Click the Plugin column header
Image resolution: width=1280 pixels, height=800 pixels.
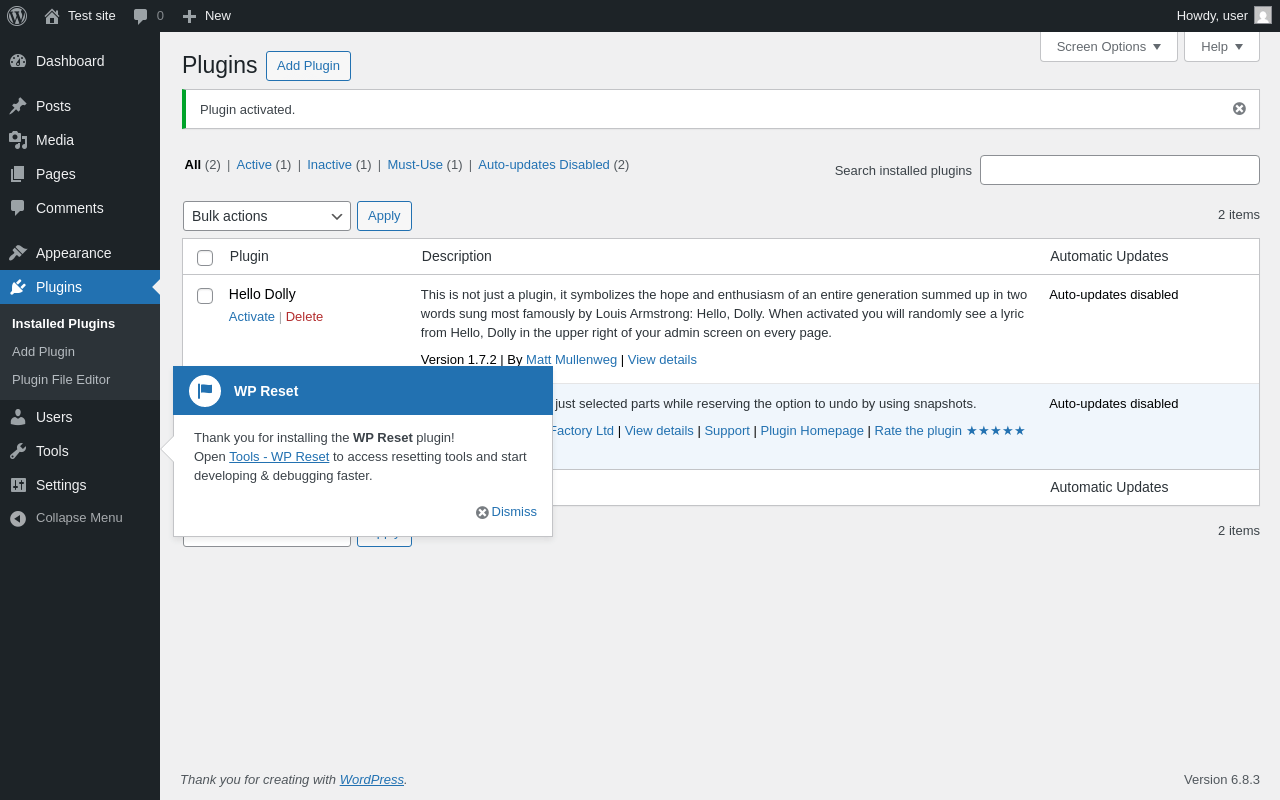tap(249, 256)
